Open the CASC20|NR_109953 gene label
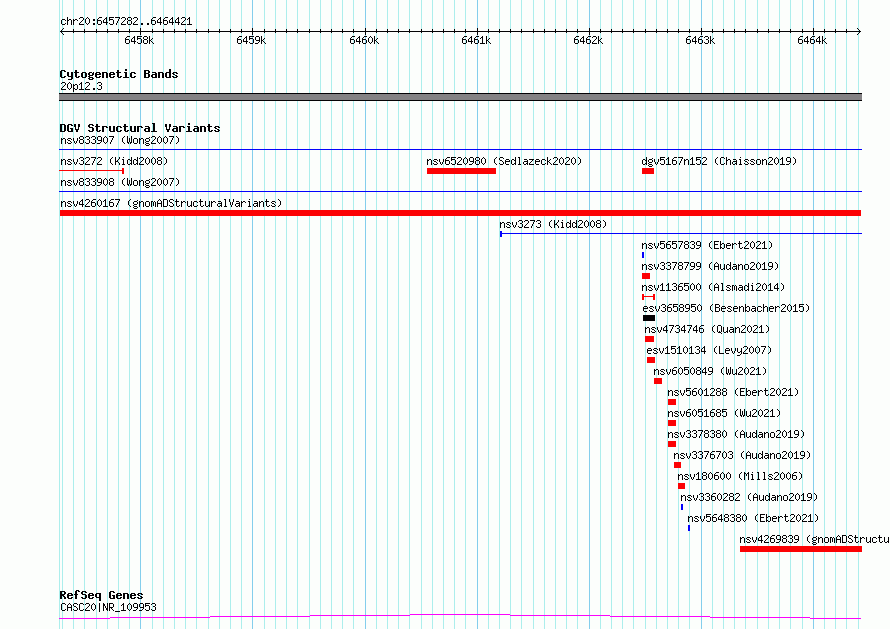Image resolution: width=890 pixels, height=629 pixels. tap(108, 607)
